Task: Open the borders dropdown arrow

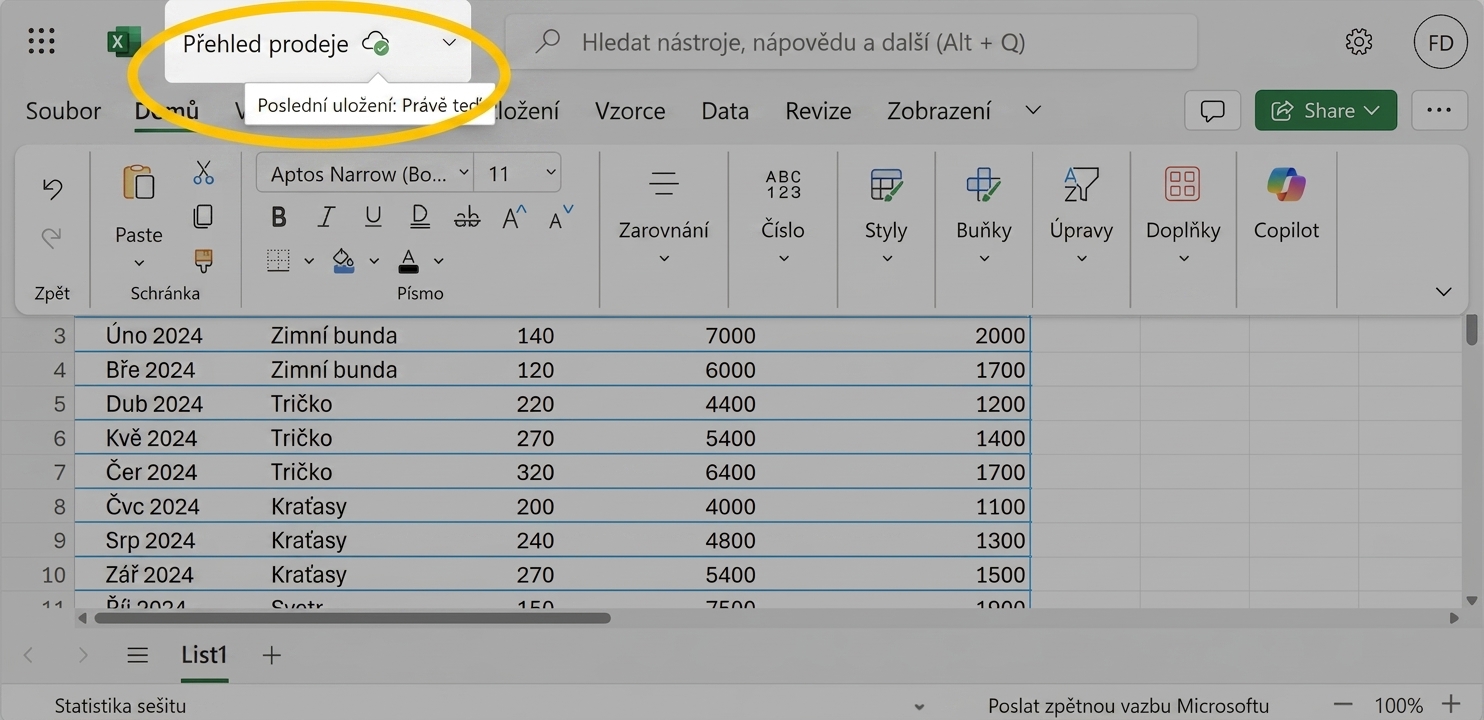Action: [x=309, y=261]
